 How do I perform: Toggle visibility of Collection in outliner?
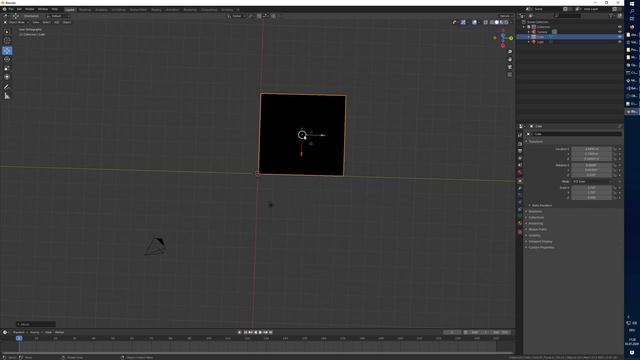pos(620,27)
